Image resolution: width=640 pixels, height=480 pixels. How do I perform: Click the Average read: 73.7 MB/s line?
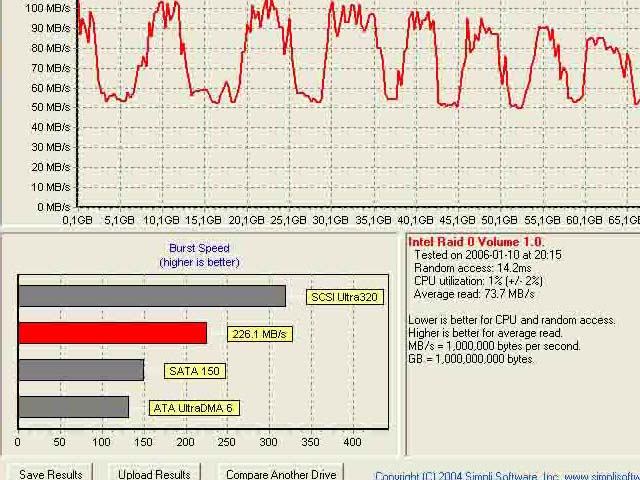coord(474,294)
